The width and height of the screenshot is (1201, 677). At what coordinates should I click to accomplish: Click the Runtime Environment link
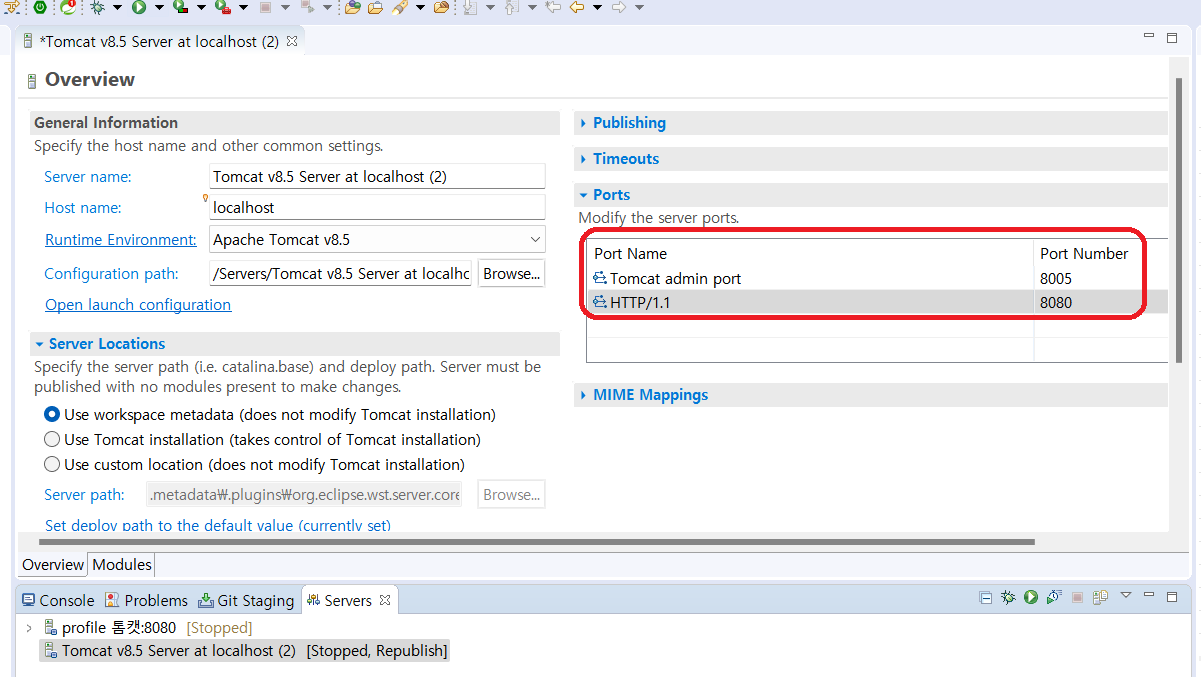pyautogui.click(x=121, y=240)
